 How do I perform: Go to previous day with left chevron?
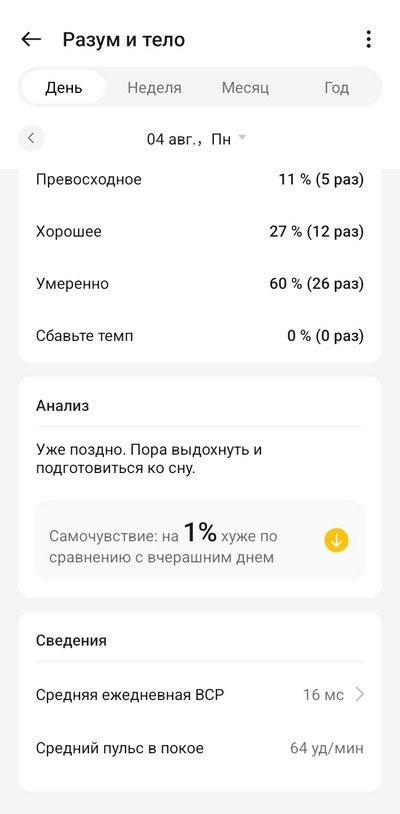(31, 138)
